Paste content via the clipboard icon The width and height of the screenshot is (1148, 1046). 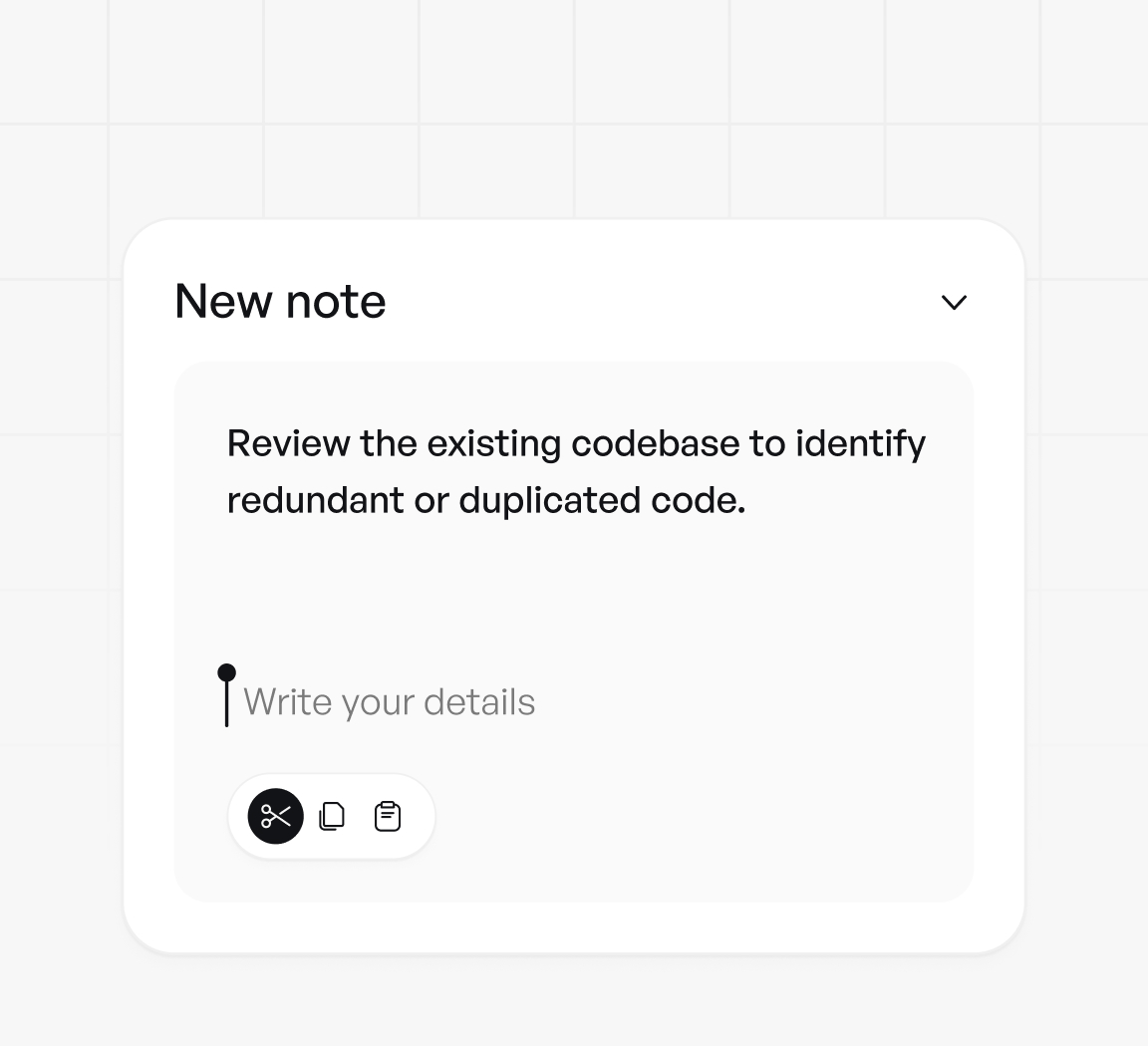click(x=388, y=816)
